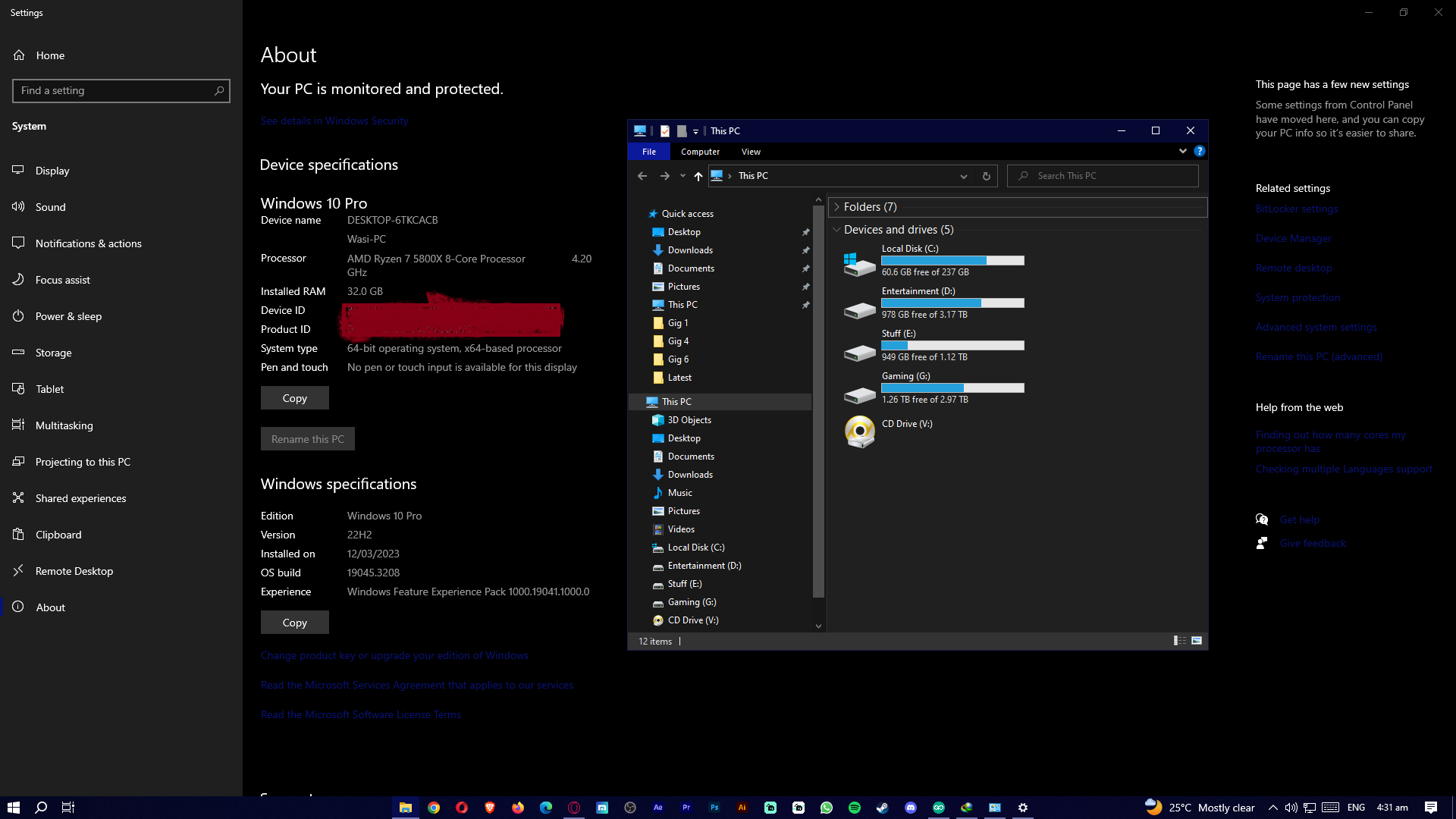This screenshot has width=1456, height=819.
Task: Switch to the View ribbon tab
Action: coord(751,152)
